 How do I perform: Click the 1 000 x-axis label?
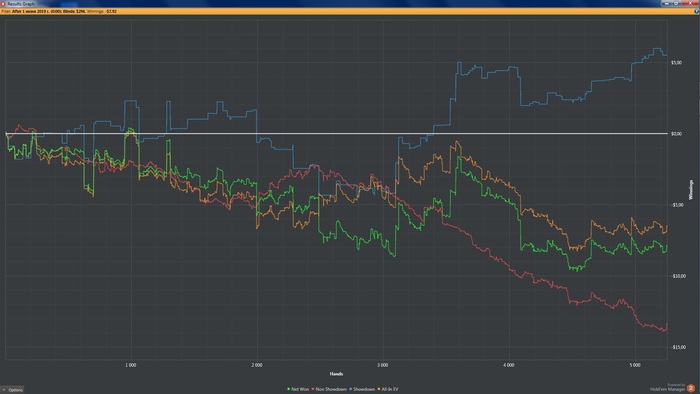tap(130, 365)
